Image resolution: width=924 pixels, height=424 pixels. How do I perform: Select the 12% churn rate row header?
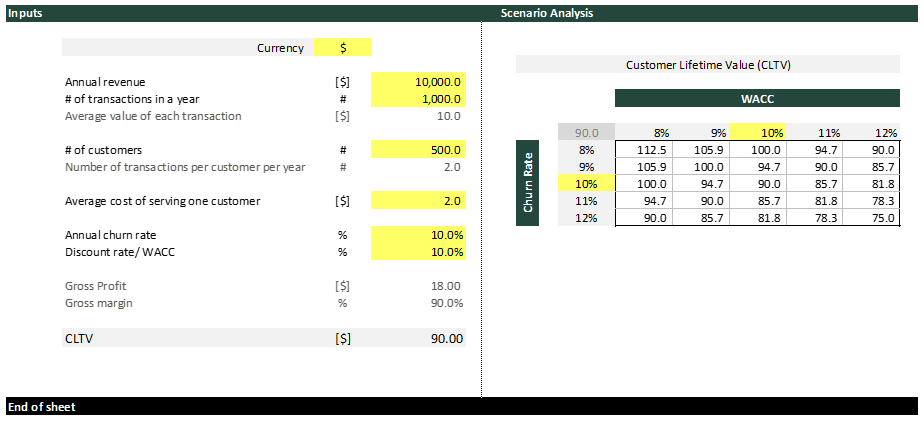tap(586, 218)
